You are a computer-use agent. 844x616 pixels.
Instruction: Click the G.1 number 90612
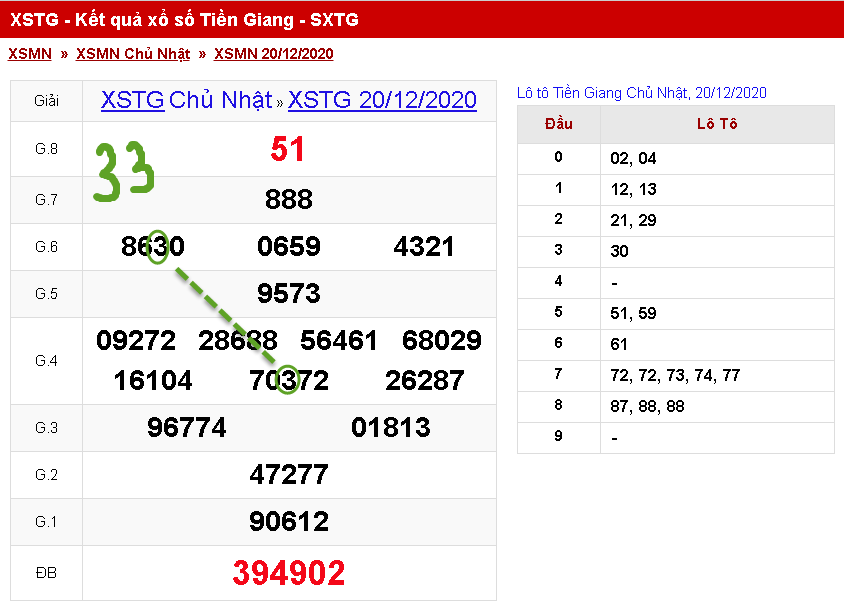[289, 522]
